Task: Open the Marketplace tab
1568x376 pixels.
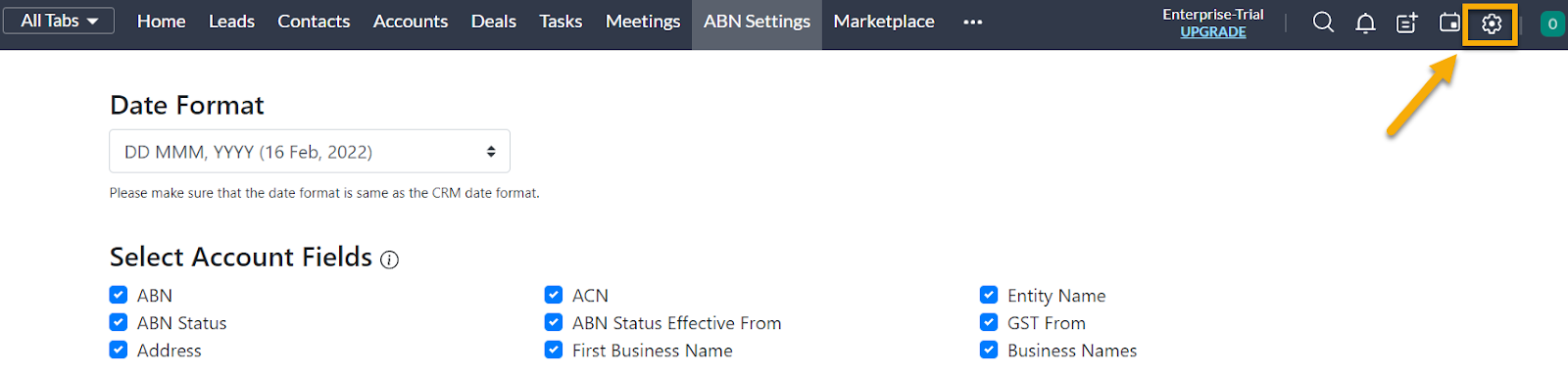Action: (884, 22)
